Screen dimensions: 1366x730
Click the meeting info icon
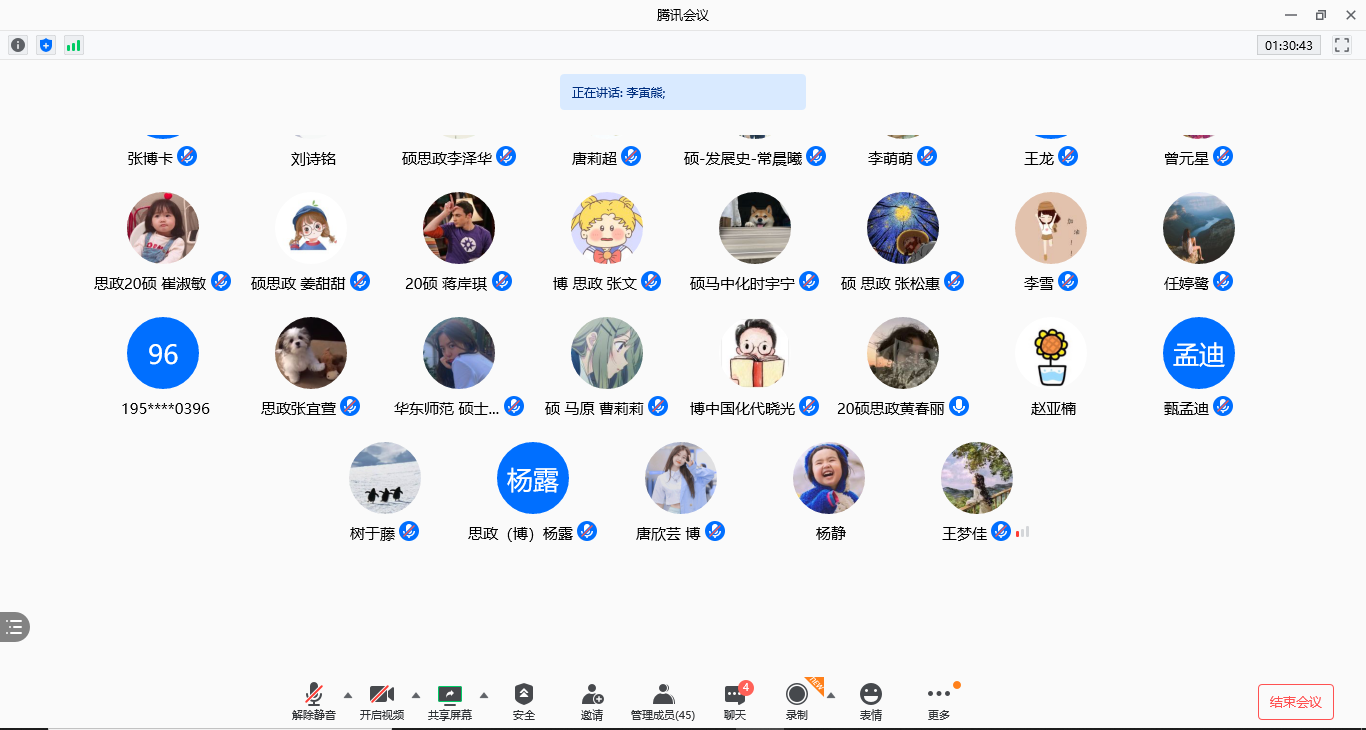click(x=18, y=45)
